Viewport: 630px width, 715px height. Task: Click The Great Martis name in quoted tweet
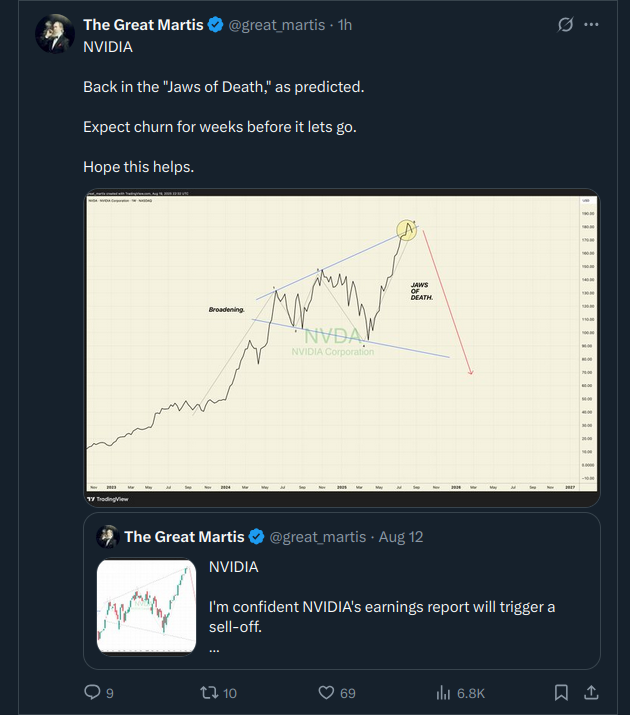183,537
